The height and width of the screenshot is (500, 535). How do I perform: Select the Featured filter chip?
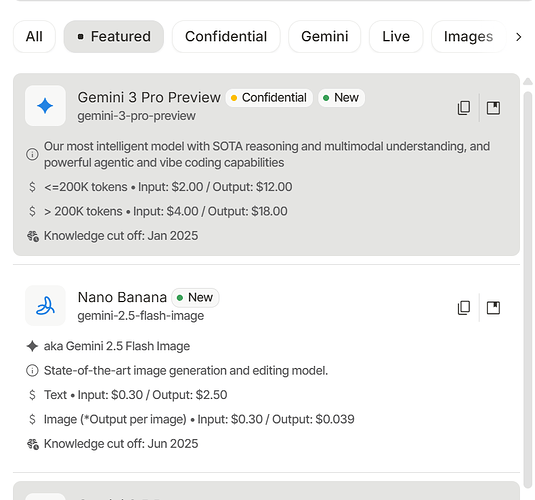pos(114,37)
